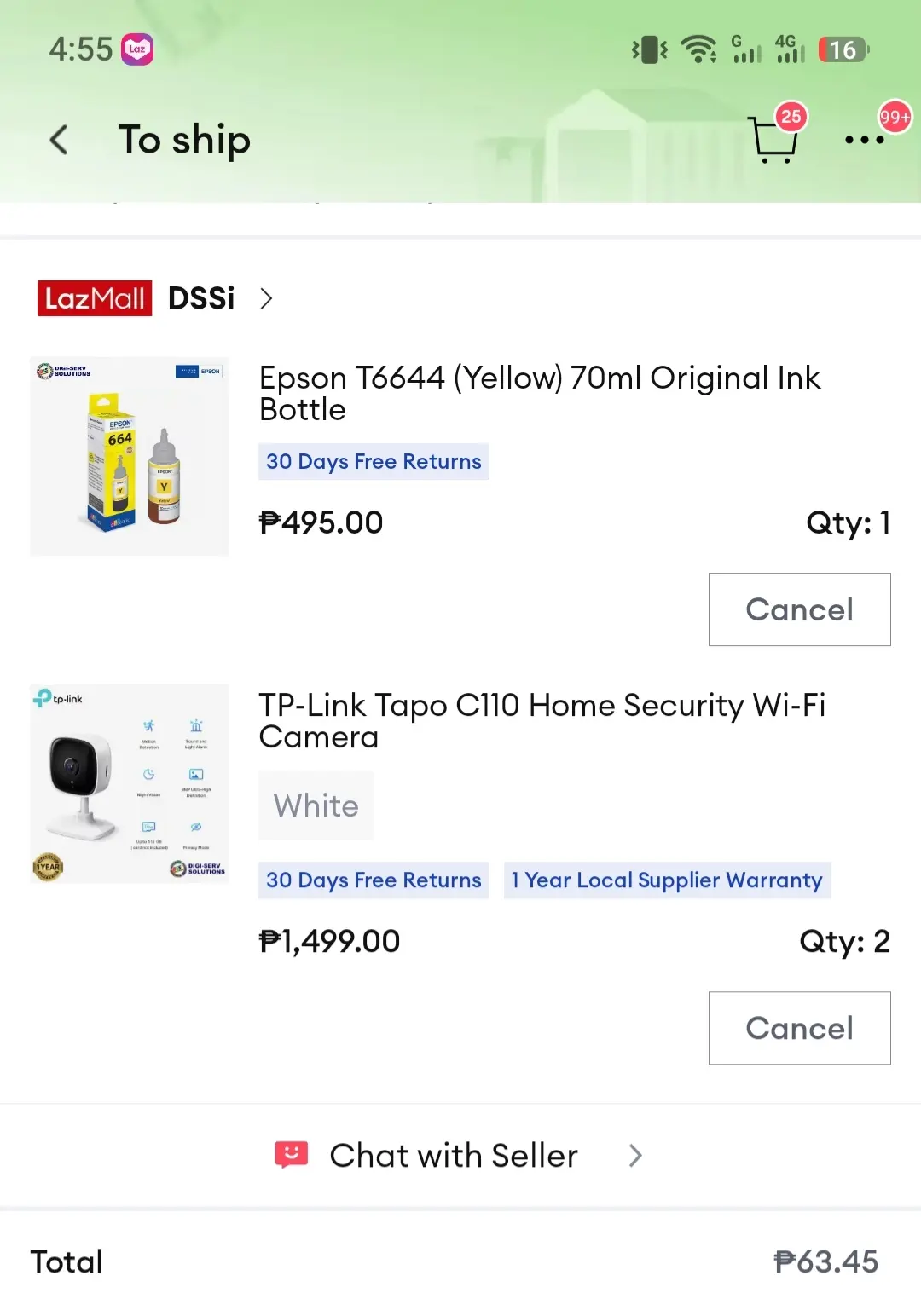921x1316 pixels.
Task: Cancel the TP-Link Tapo camera order
Action: coord(799,1028)
